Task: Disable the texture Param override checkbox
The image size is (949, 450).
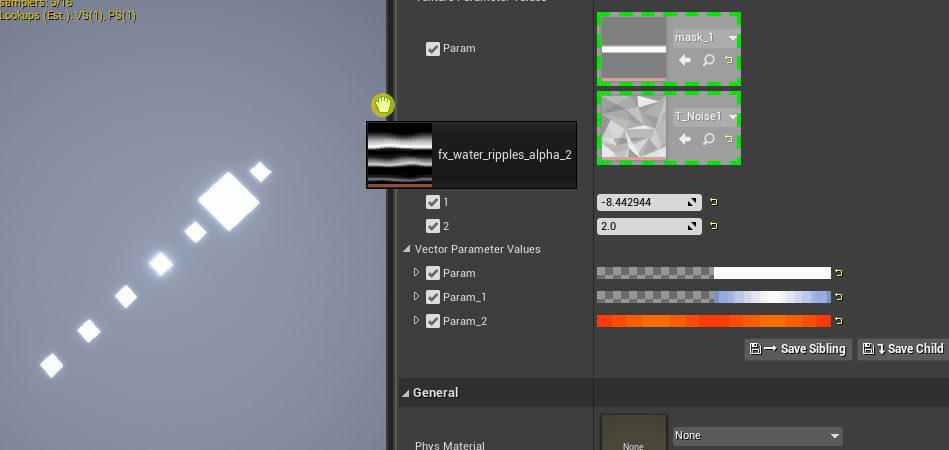Action: [433, 48]
